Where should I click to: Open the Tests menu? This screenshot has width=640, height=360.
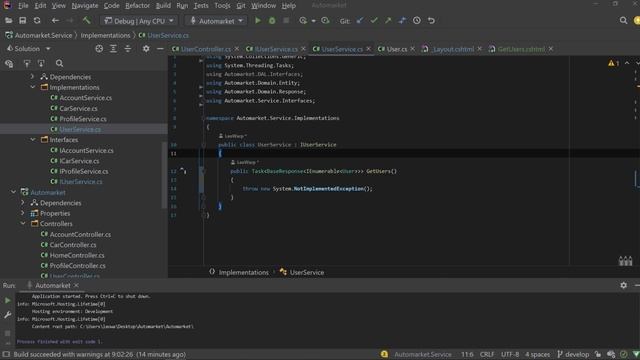(x=201, y=6)
